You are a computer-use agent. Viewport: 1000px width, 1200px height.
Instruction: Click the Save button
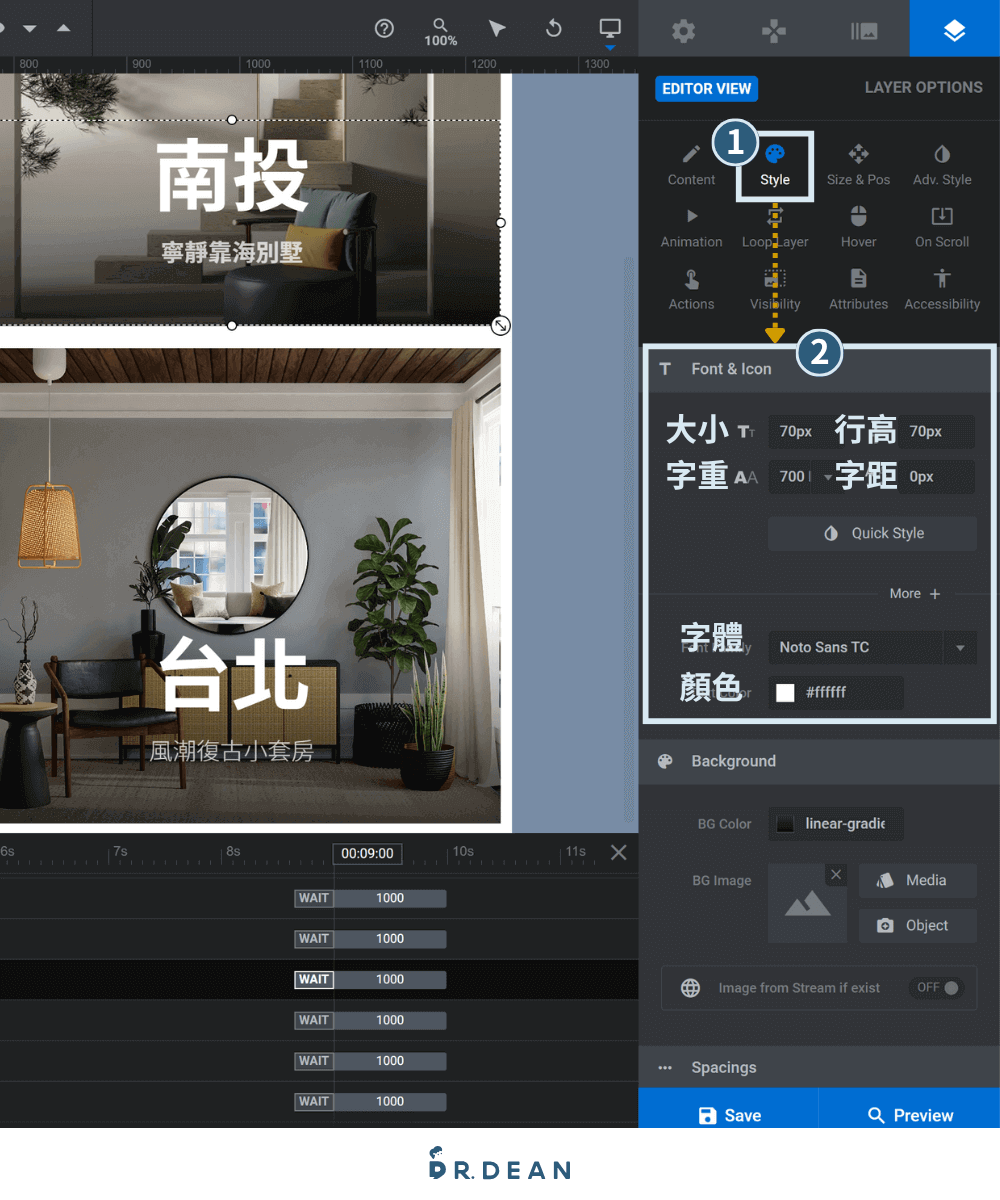(728, 1115)
